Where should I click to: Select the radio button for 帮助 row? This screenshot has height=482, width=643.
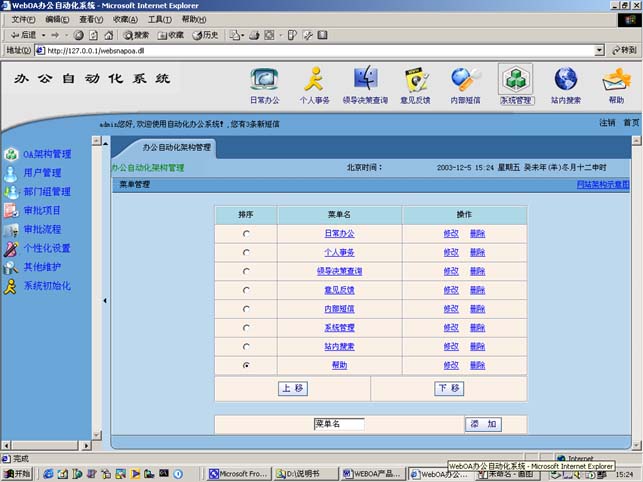[246, 366]
